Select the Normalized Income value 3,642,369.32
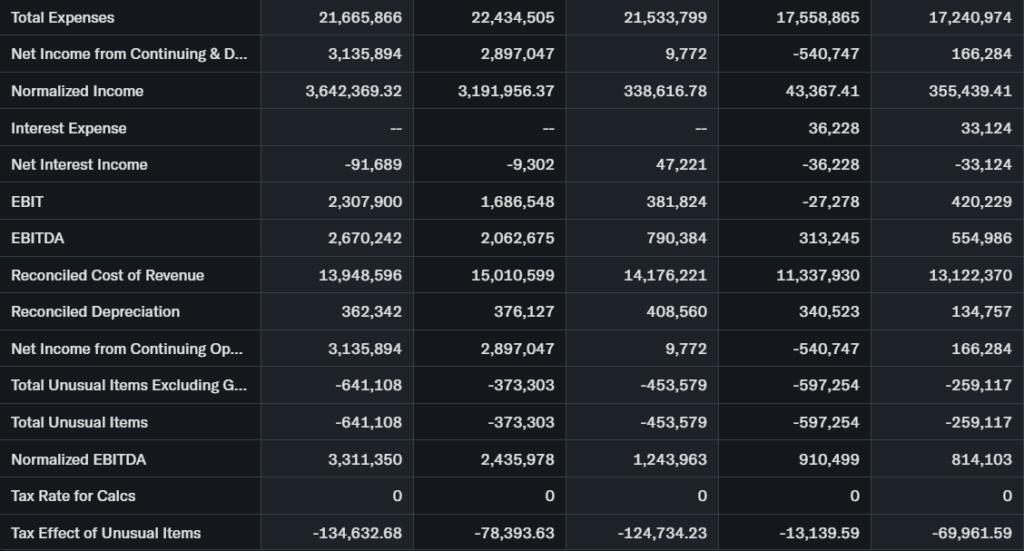The image size is (1024, 551). pos(353,91)
